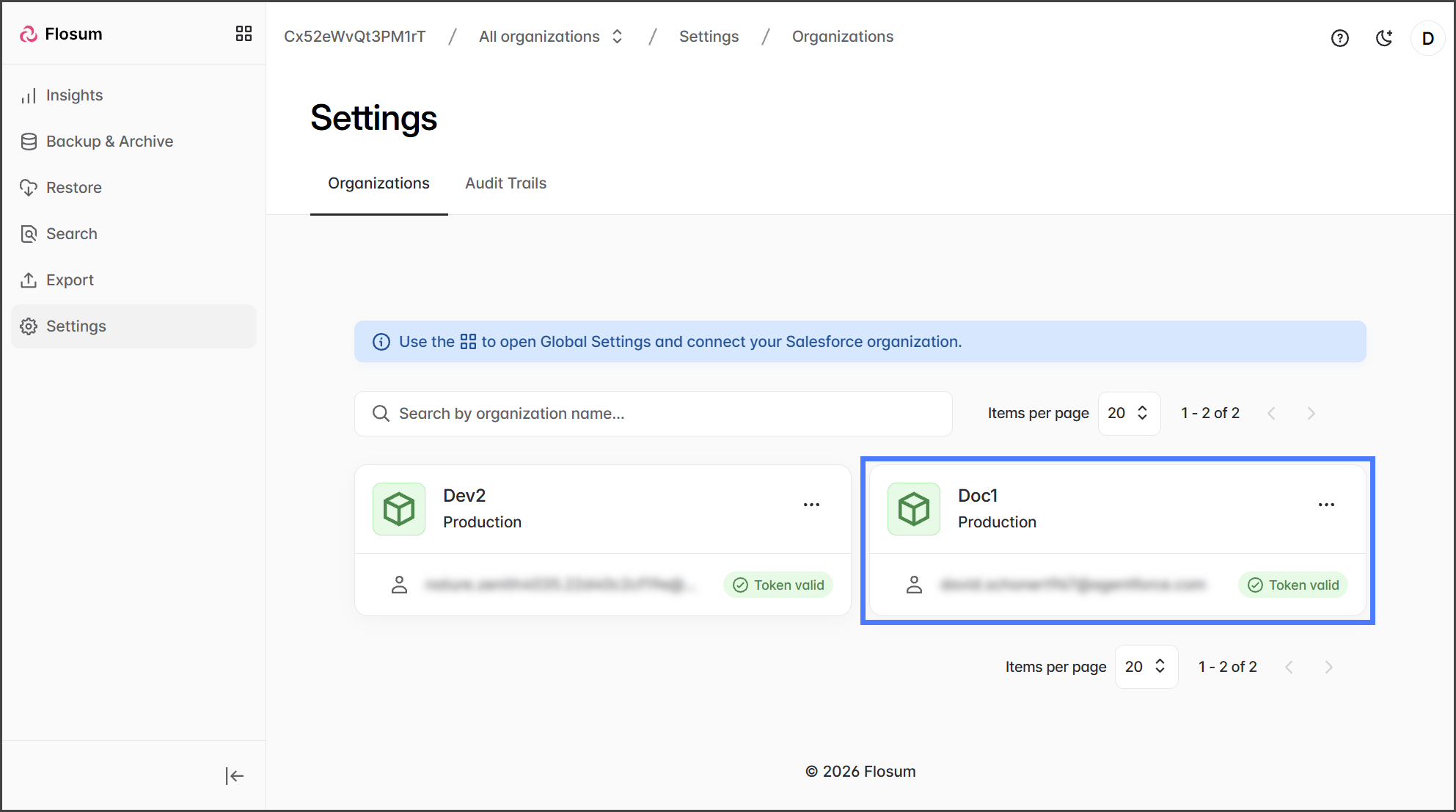This screenshot has height=812, width=1456.
Task: Click the help question mark icon
Action: 1339,38
